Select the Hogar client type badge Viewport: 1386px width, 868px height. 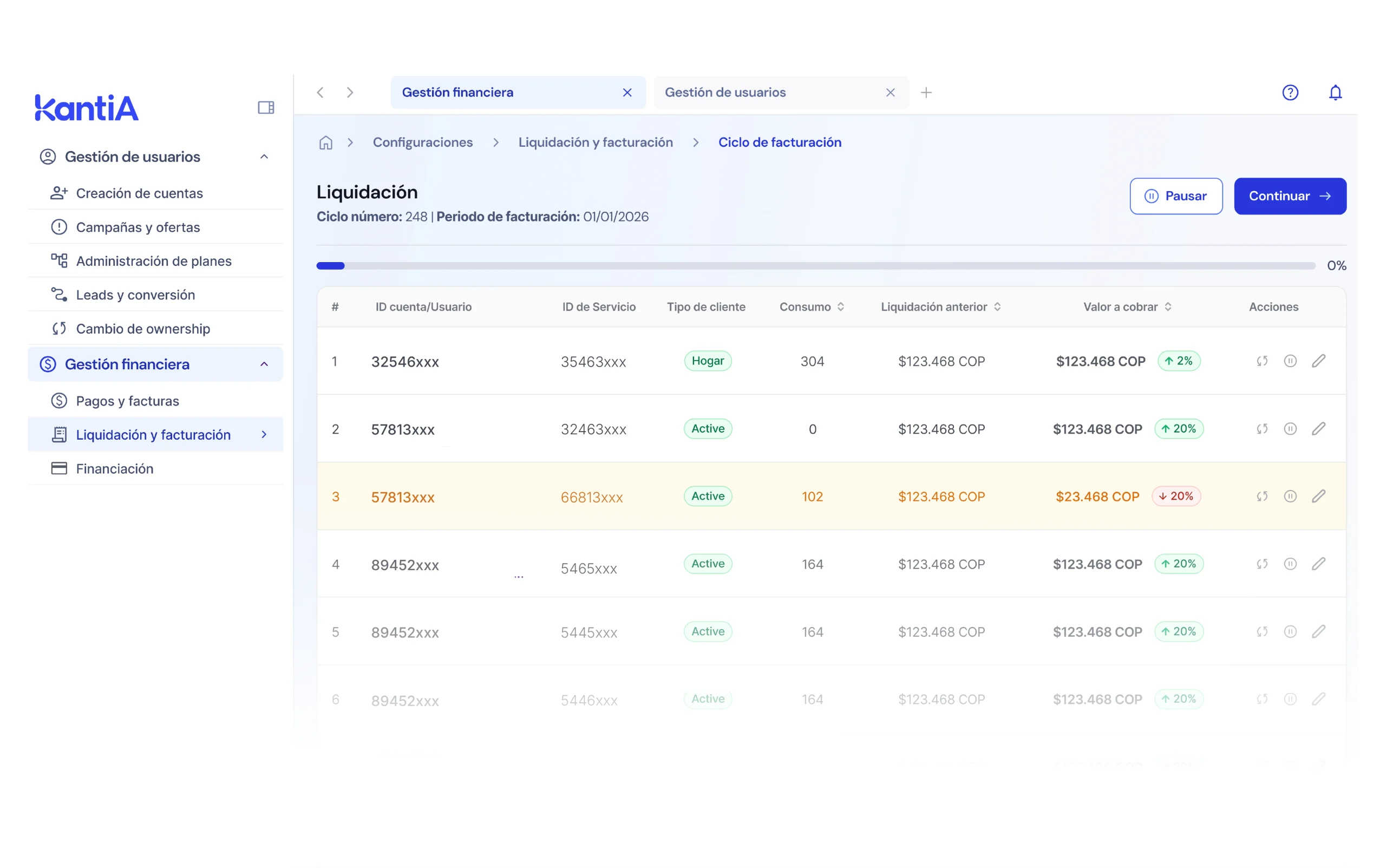708,361
